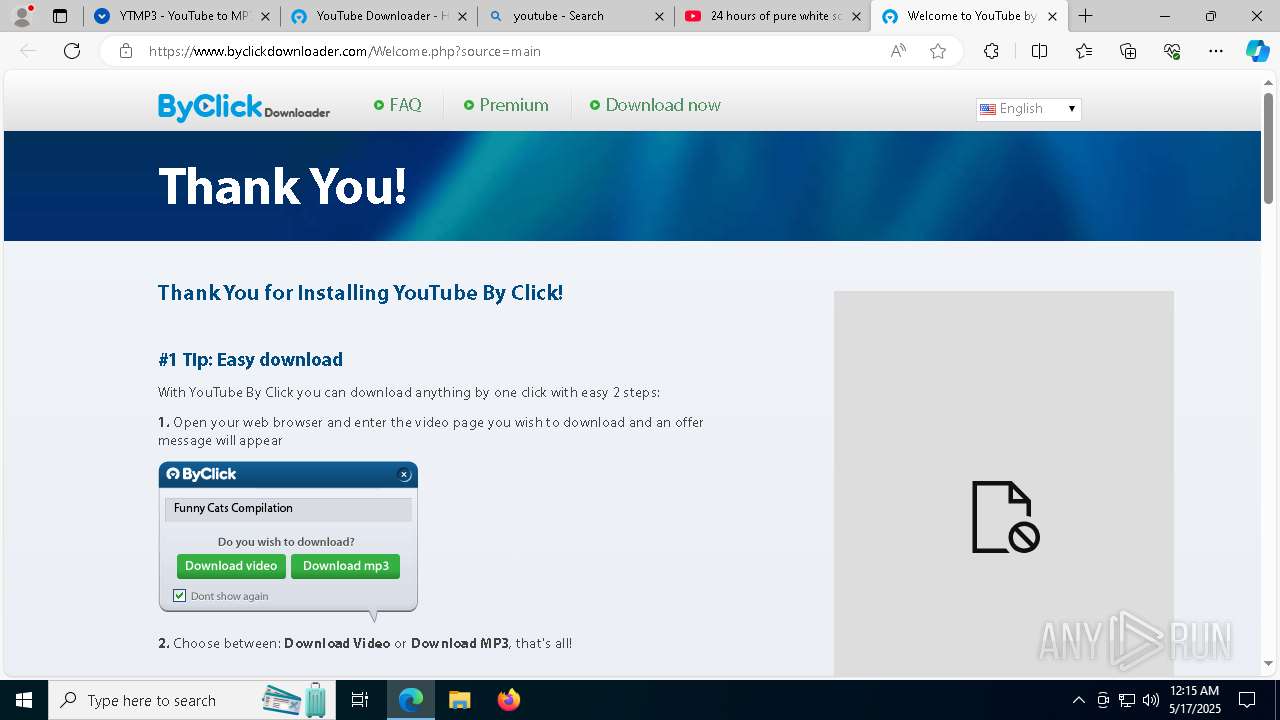Switch to YTMP3 - YouTube to MP3 tab
The width and height of the screenshot is (1280, 720).
coord(182,16)
